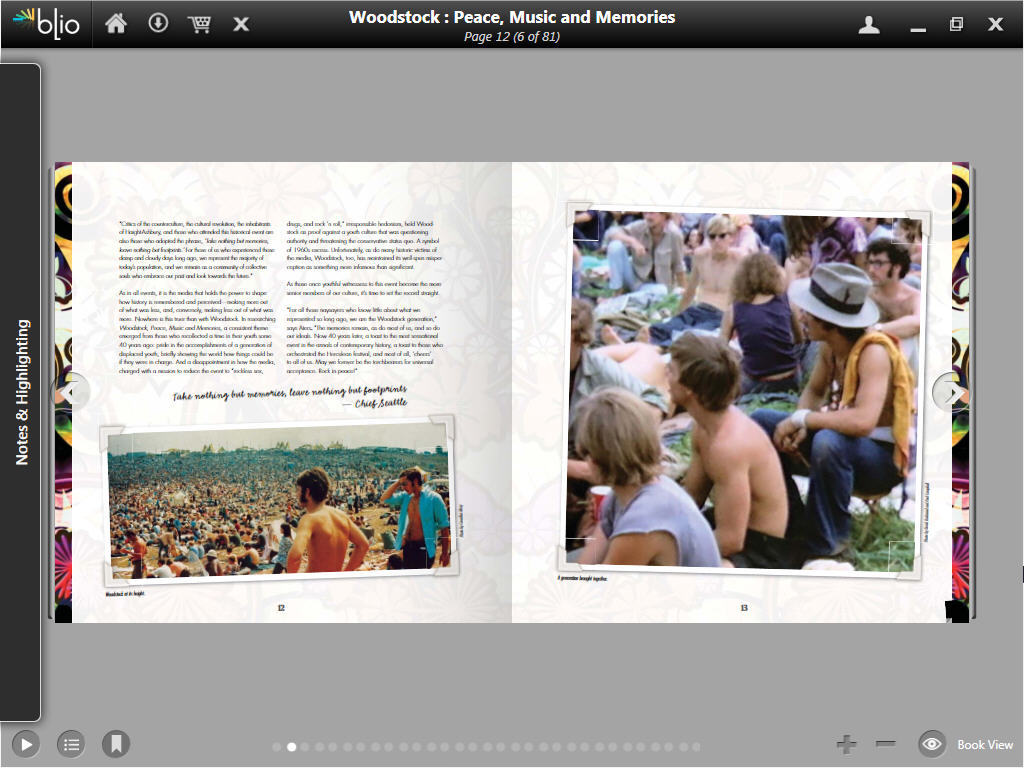Bookmark this page with the bookmark icon
This screenshot has height=768, width=1024.
point(116,744)
